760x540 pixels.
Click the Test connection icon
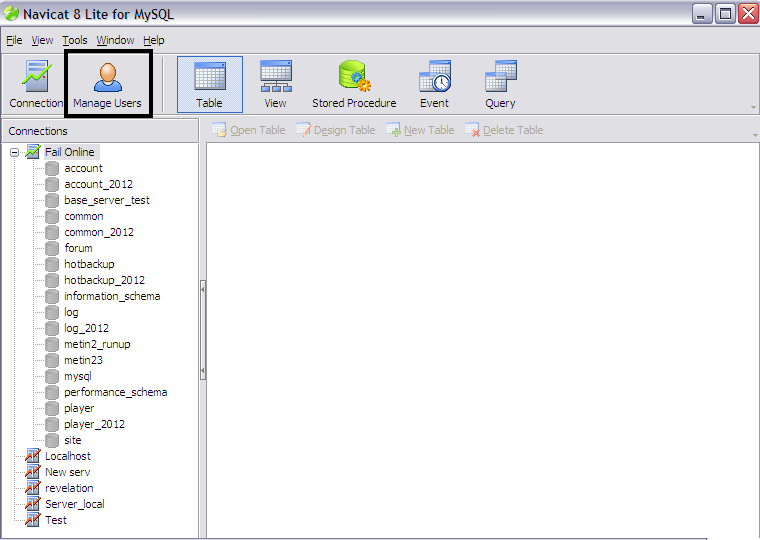click(32, 520)
